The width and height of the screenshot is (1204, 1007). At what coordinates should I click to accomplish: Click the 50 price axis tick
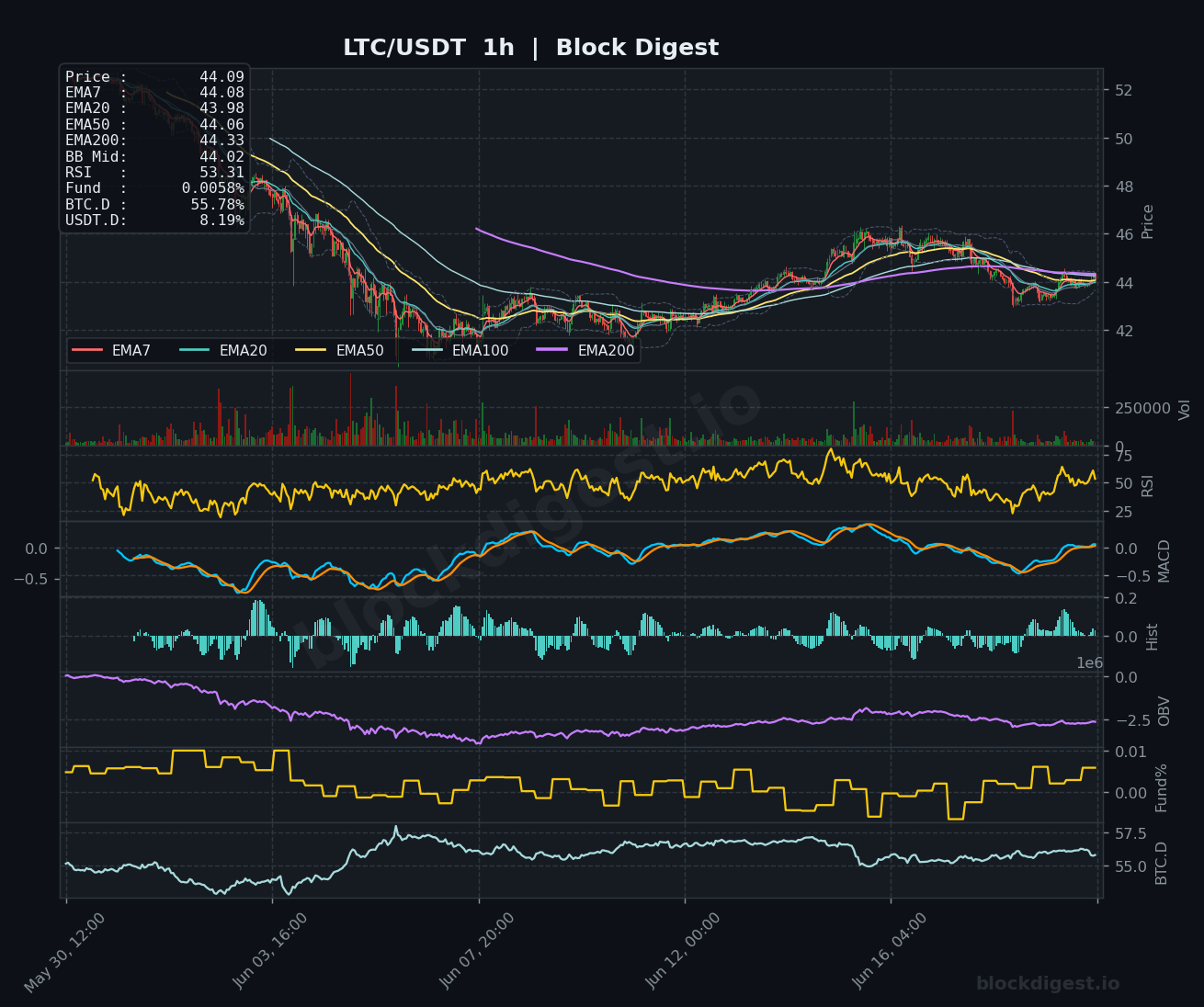point(1123,139)
